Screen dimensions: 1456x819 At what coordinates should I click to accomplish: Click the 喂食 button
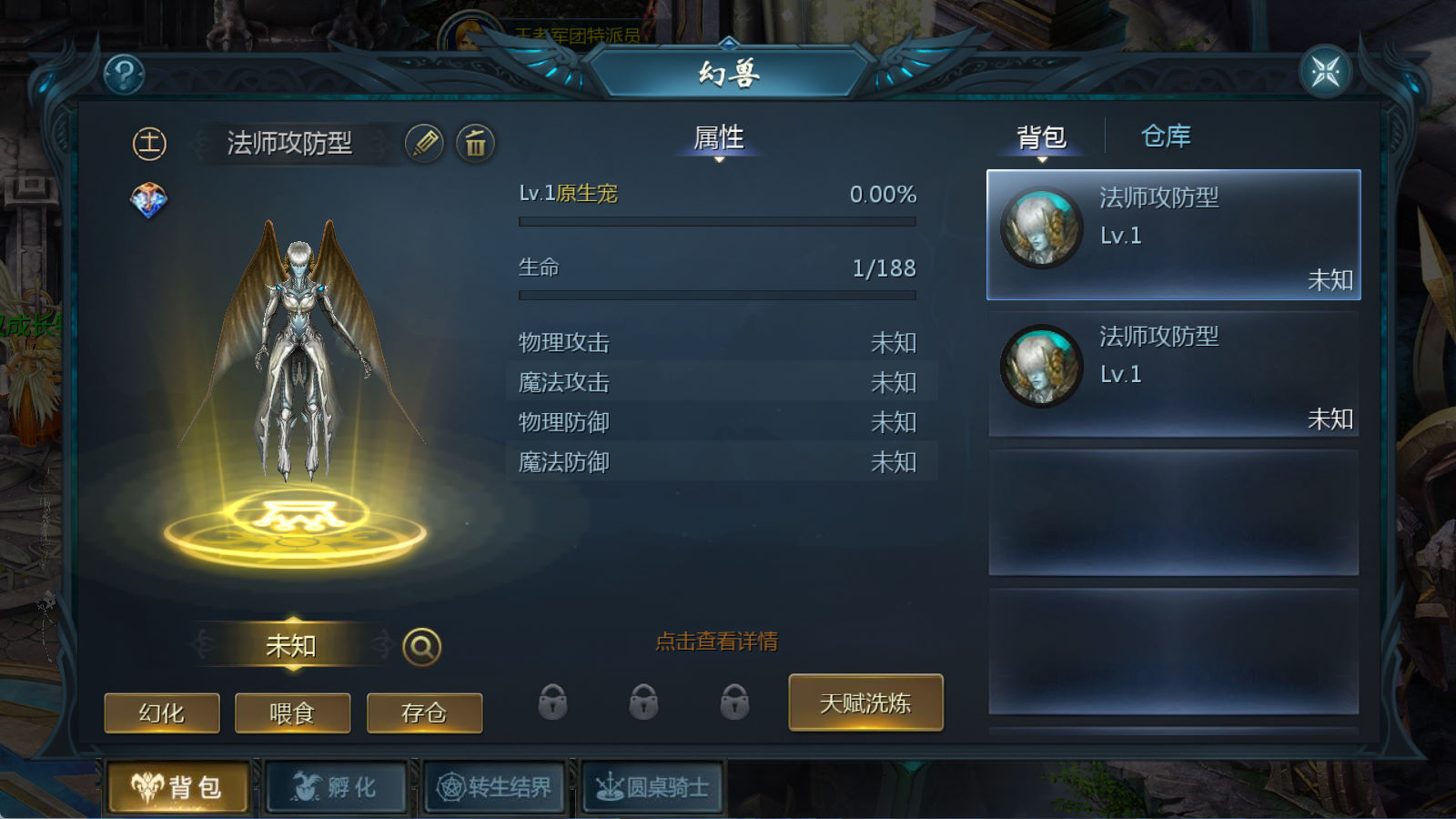point(292,713)
